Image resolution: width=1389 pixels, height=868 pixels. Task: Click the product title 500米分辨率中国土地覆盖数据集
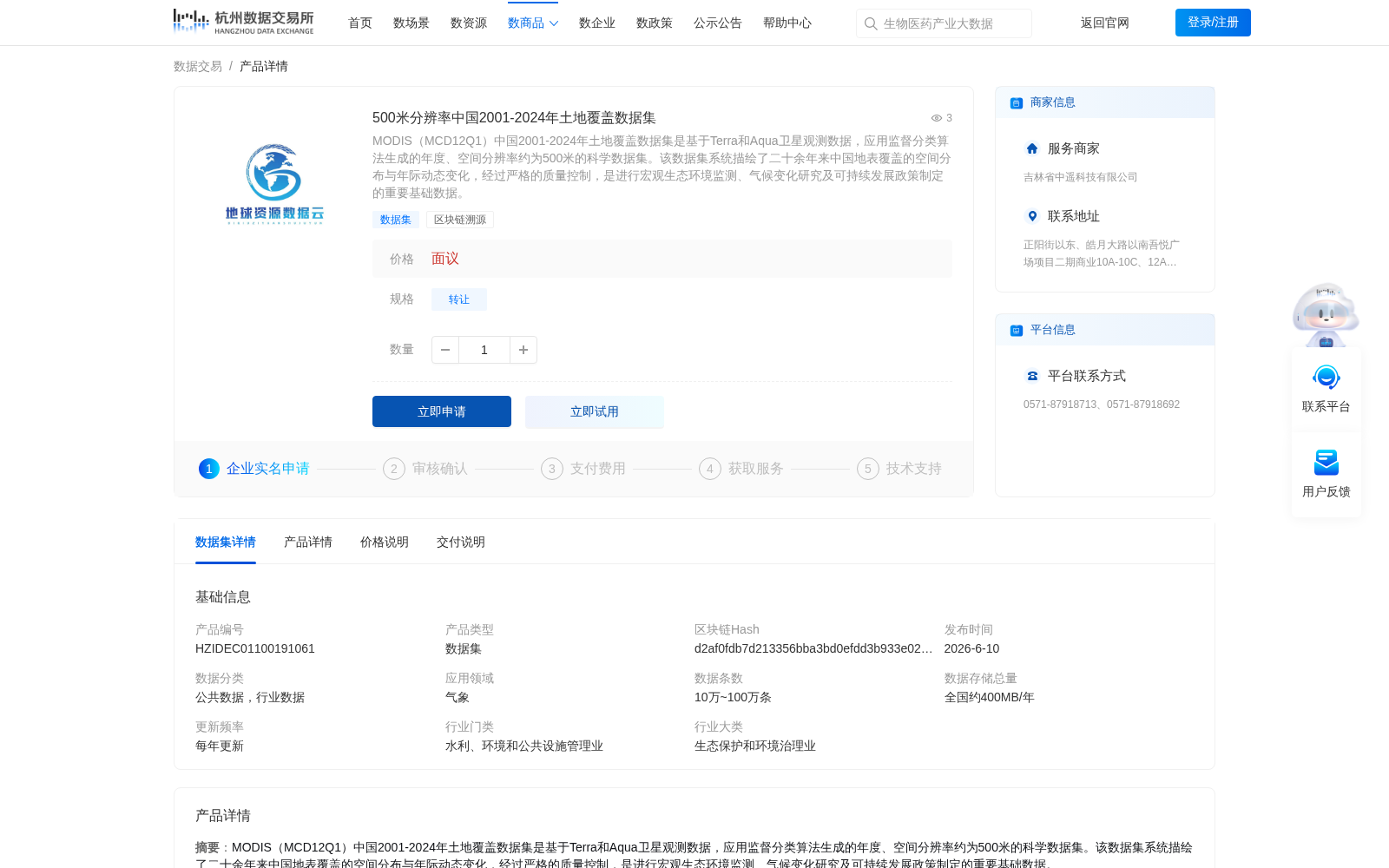[x=514, y=118]
